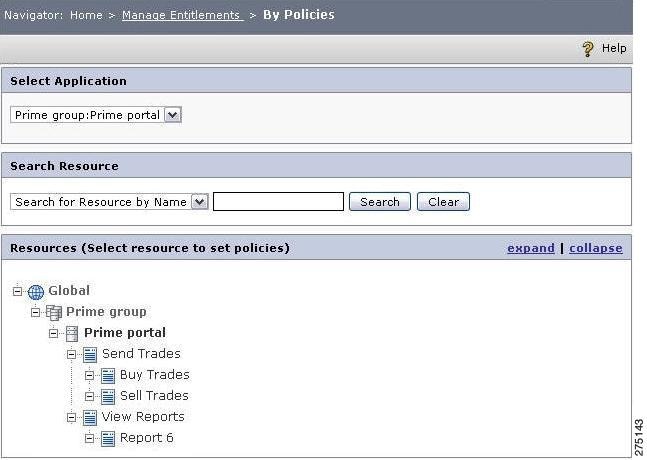Go to Home in the Navigator breadcrumb
This screenshot has width=647, height=460.
click(x=86, y=15)
